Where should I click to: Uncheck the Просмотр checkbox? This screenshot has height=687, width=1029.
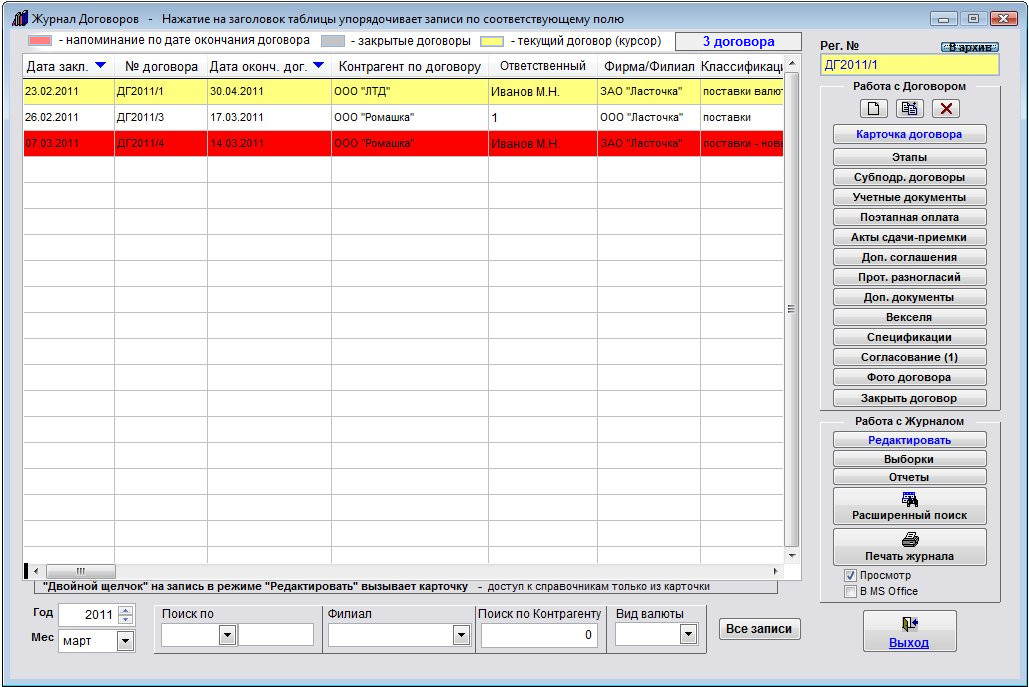point(850,576)
